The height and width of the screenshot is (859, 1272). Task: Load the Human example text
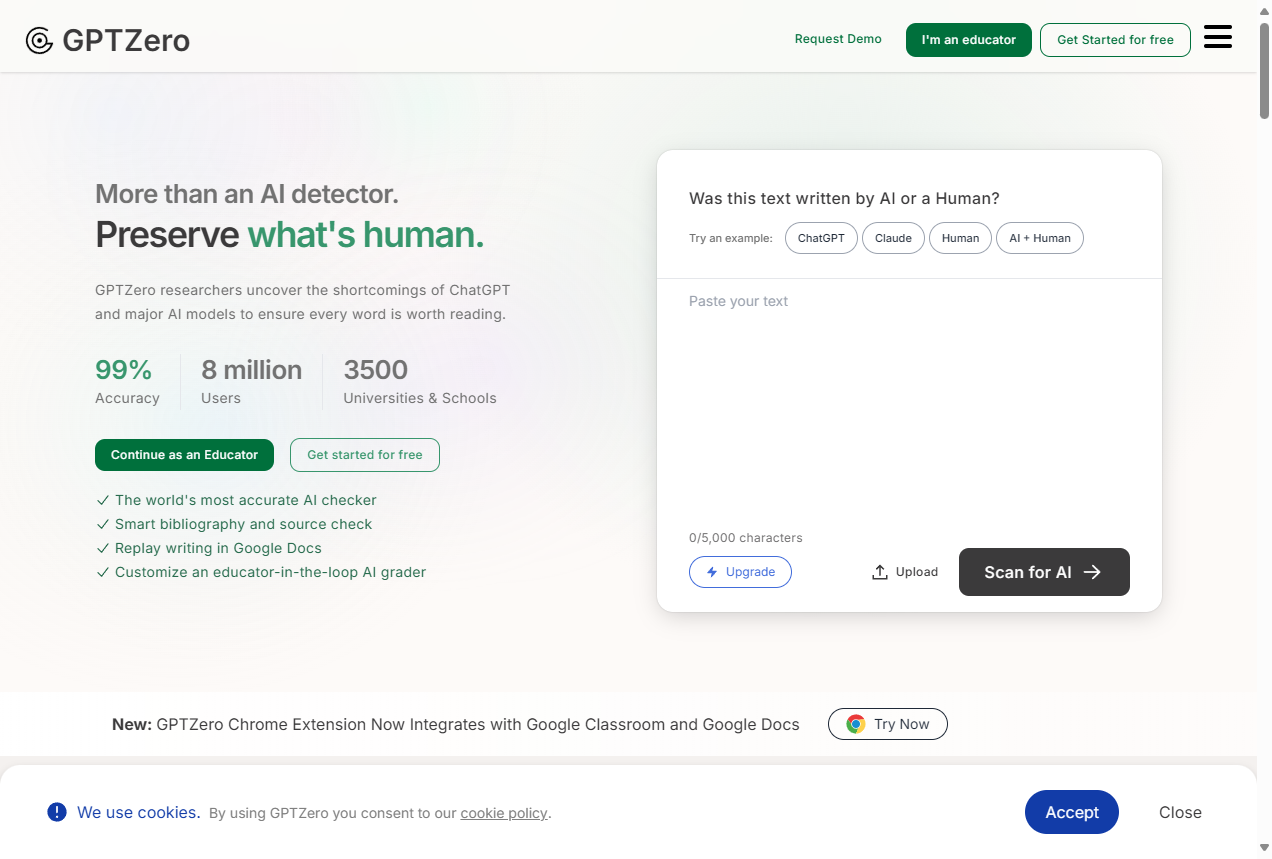point(960,238)
